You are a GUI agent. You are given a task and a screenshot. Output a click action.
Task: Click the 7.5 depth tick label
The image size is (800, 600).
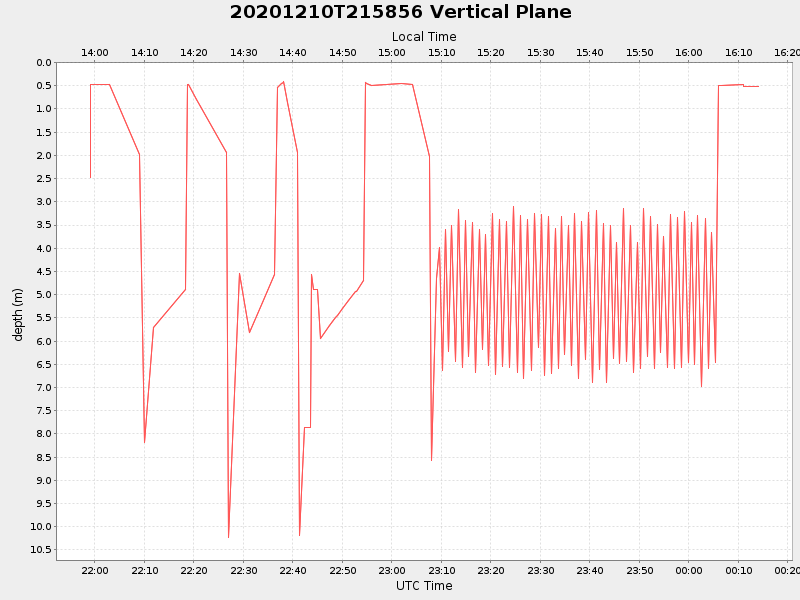pyautogui.click(x=44, y=411)
